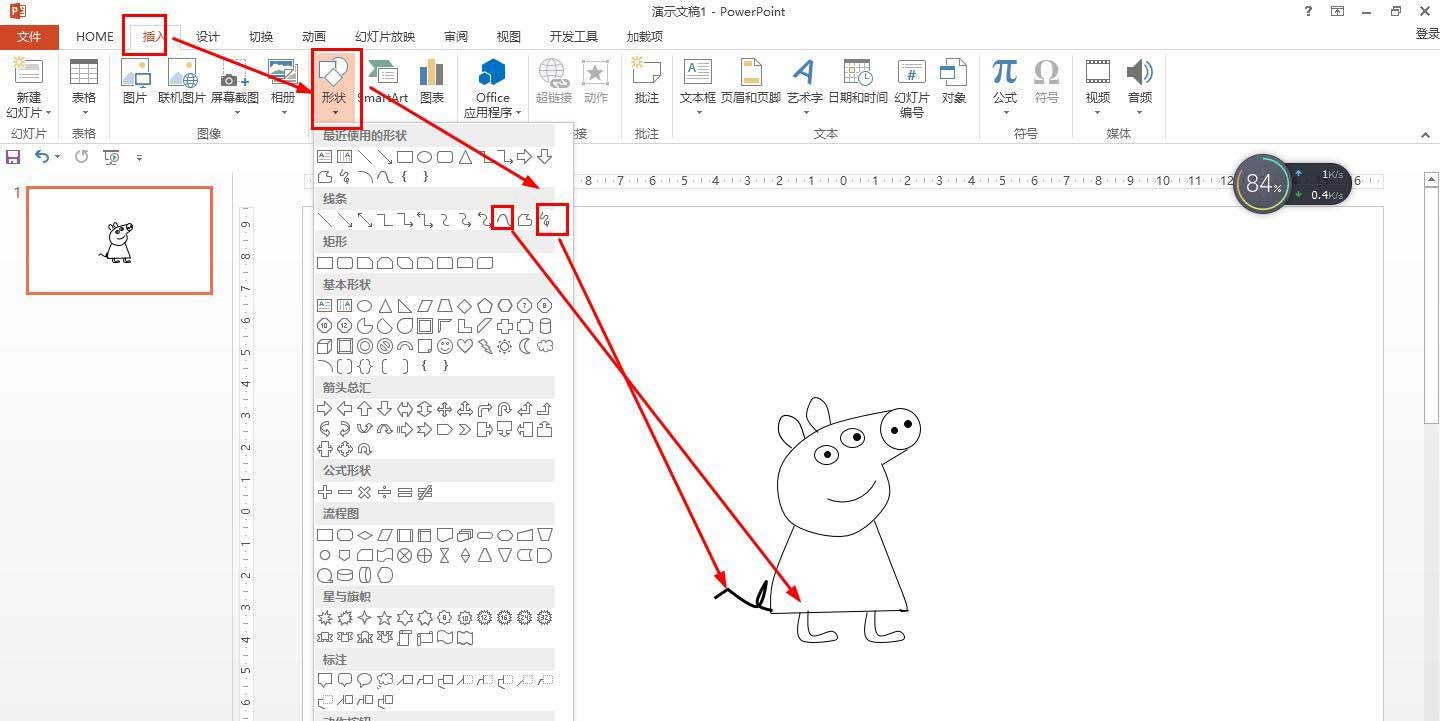Viewport: 1440px width, 721px height.
Task: Select the wave flag shape
Action: (445, 638)
